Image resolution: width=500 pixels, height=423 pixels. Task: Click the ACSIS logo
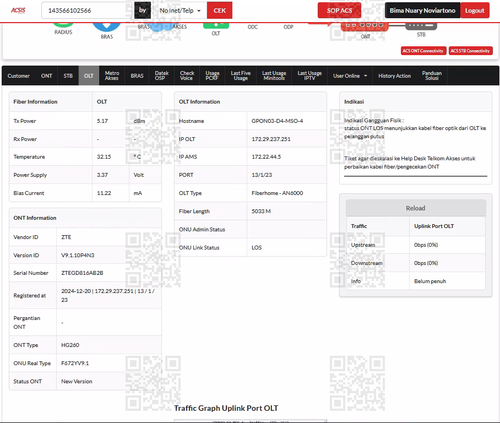coord(18,10)
